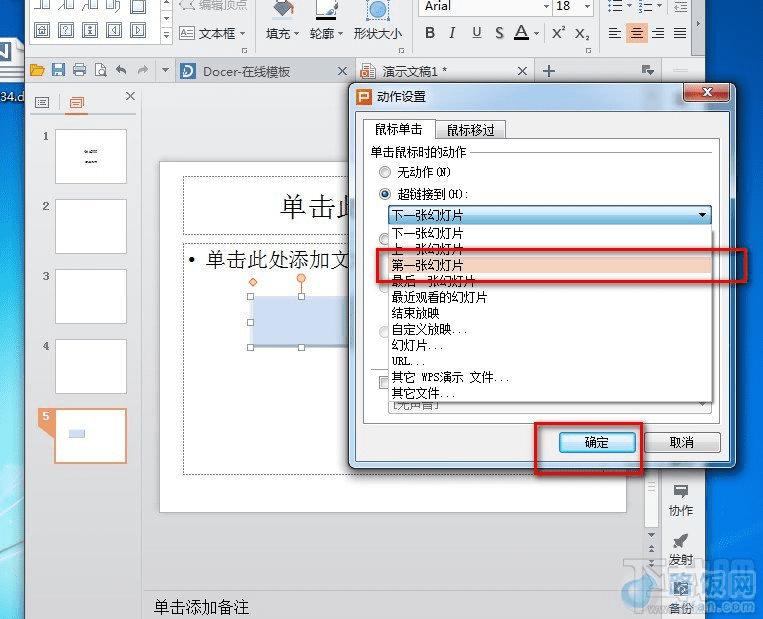Select the 超链接到 radio option
The image size is (763, 619).
(x=384, y=194)
